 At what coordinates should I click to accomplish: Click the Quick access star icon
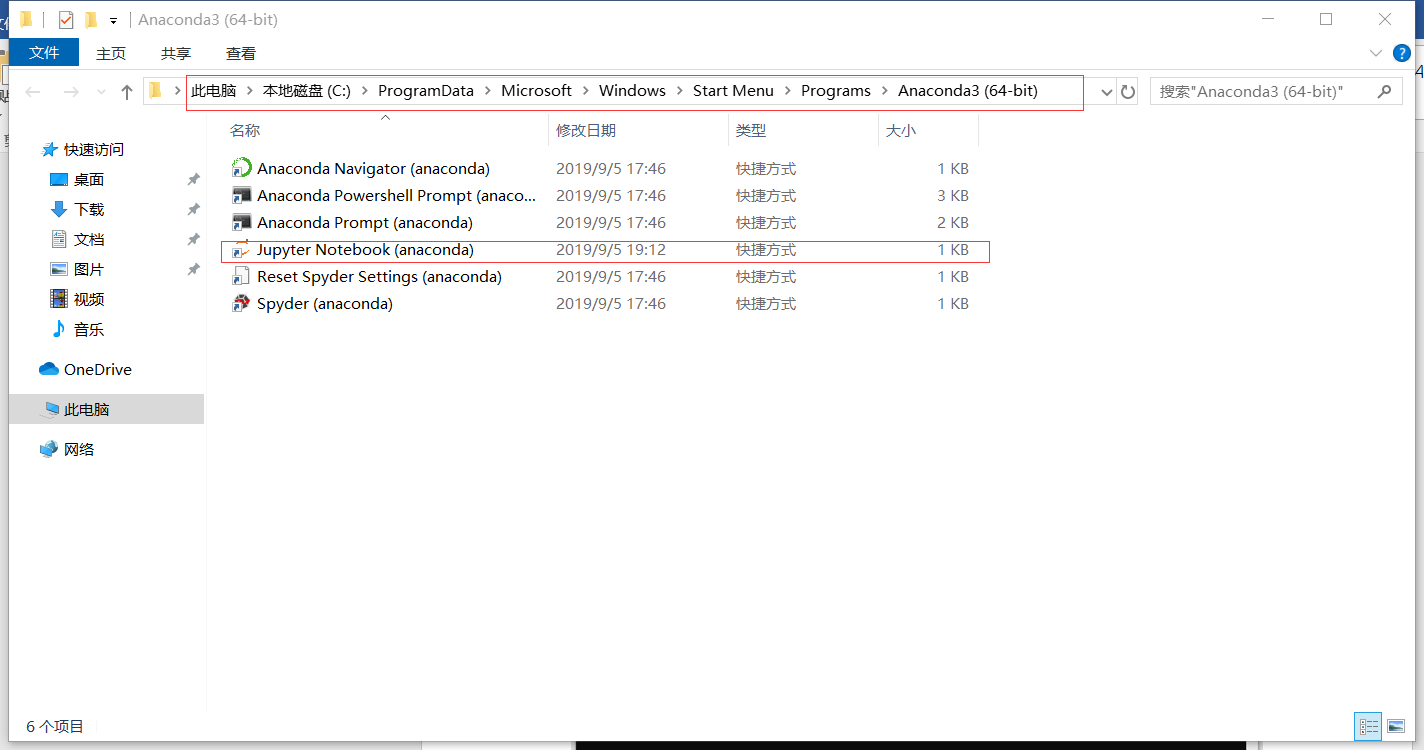pyautogui.click(x=50, y=149)
